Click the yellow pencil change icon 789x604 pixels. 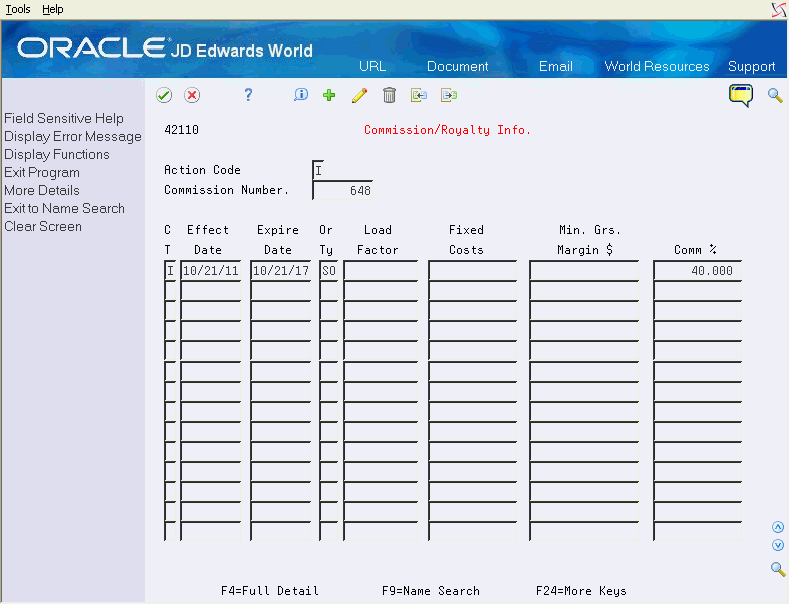point(359,95)
